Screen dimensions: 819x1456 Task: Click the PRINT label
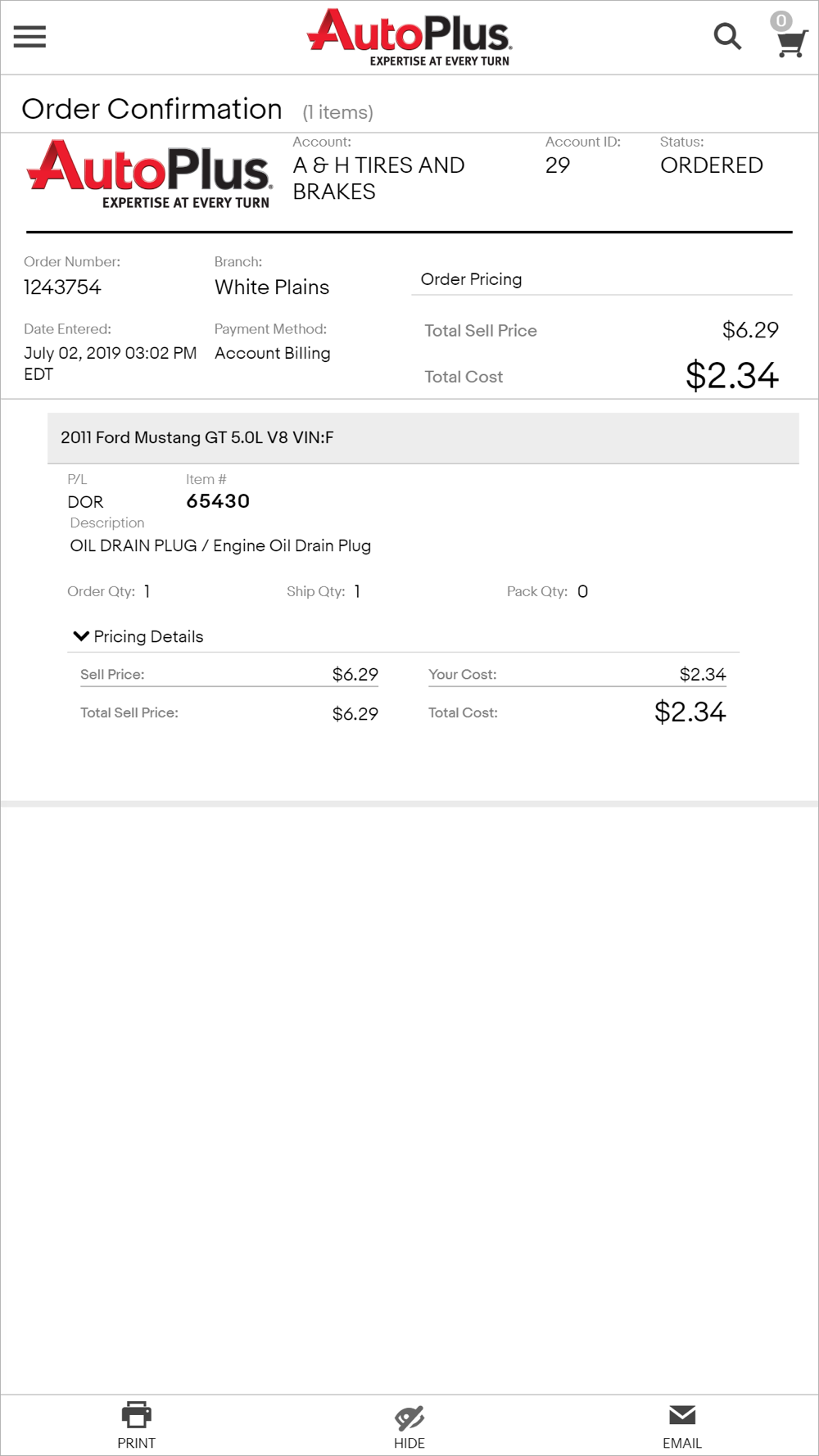point(136,1443)
